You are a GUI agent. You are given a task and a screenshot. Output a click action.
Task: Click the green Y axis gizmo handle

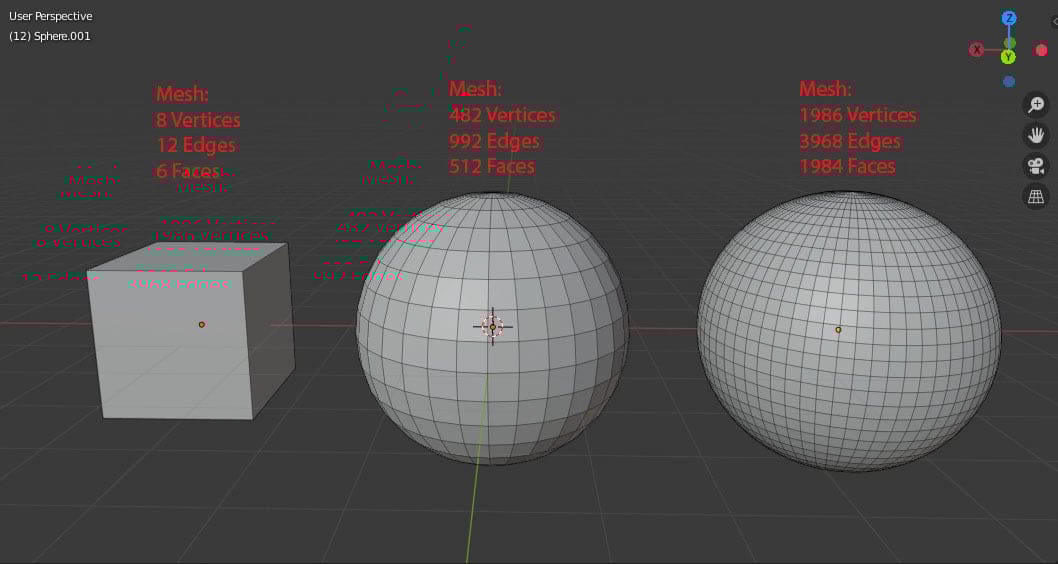[1008, 57]
